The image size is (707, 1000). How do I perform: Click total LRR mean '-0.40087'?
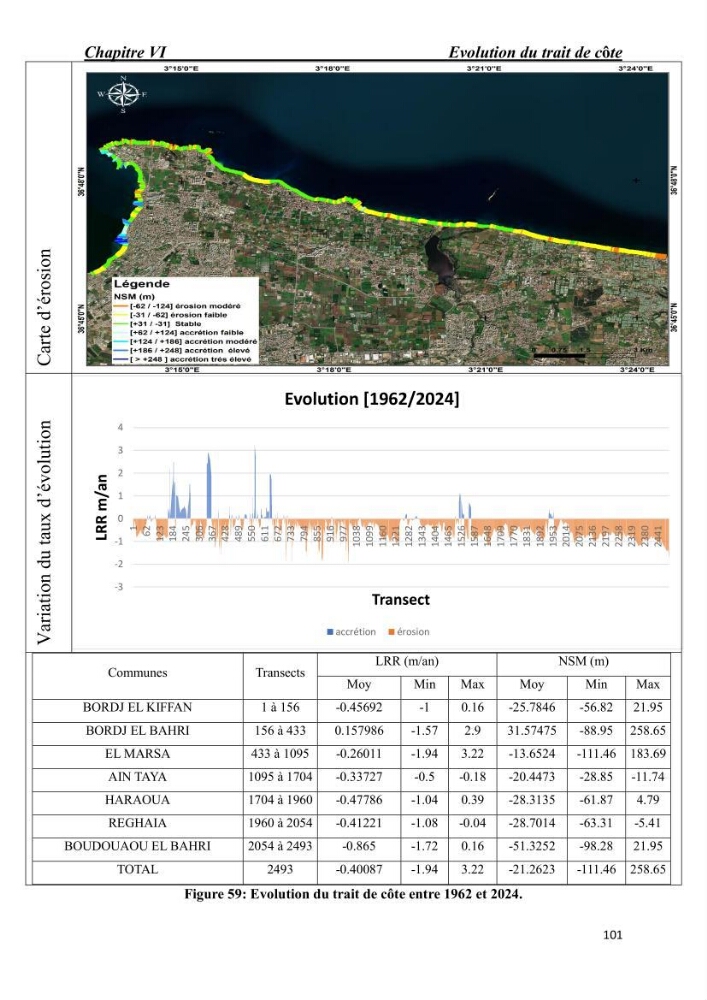point(359,869)
